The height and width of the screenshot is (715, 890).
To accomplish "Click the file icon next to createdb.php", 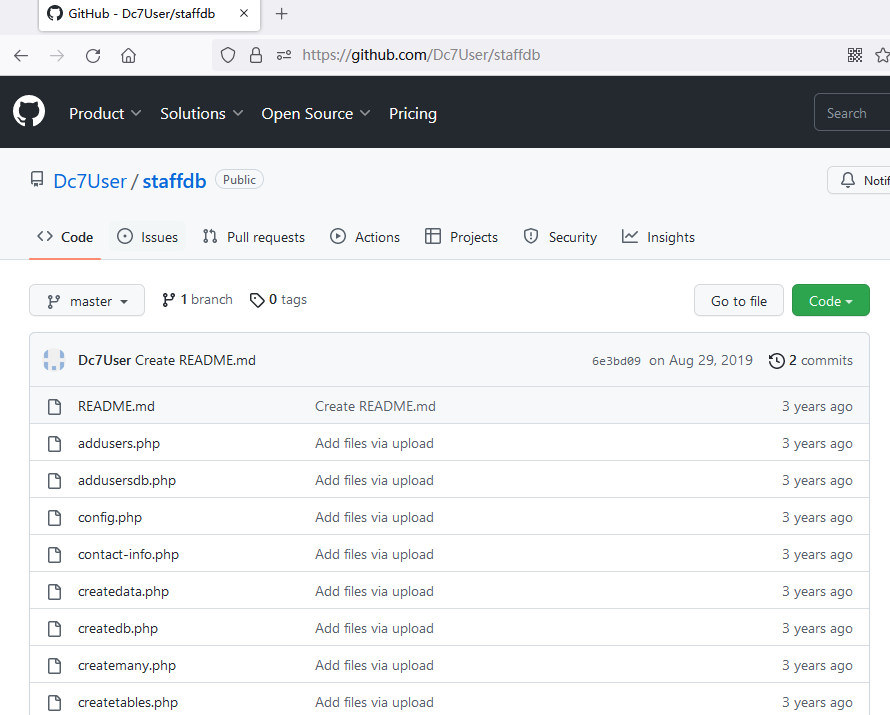I will click(x=54, y=628).
